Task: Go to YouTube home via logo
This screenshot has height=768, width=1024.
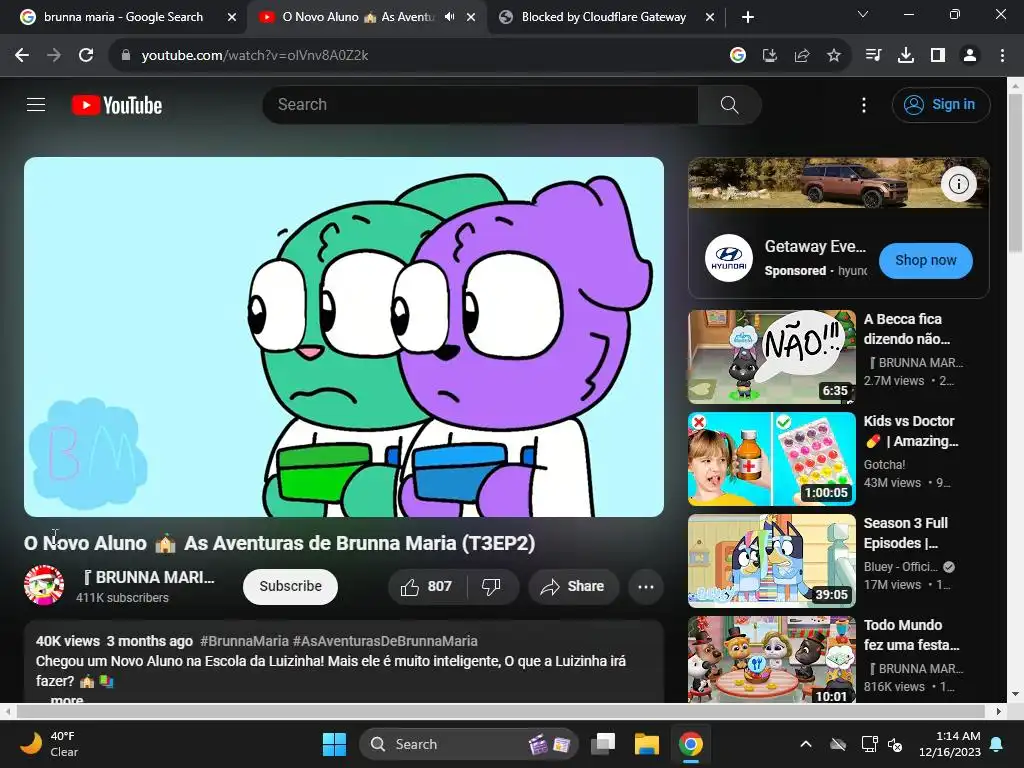Action: [x=117, y=105]
